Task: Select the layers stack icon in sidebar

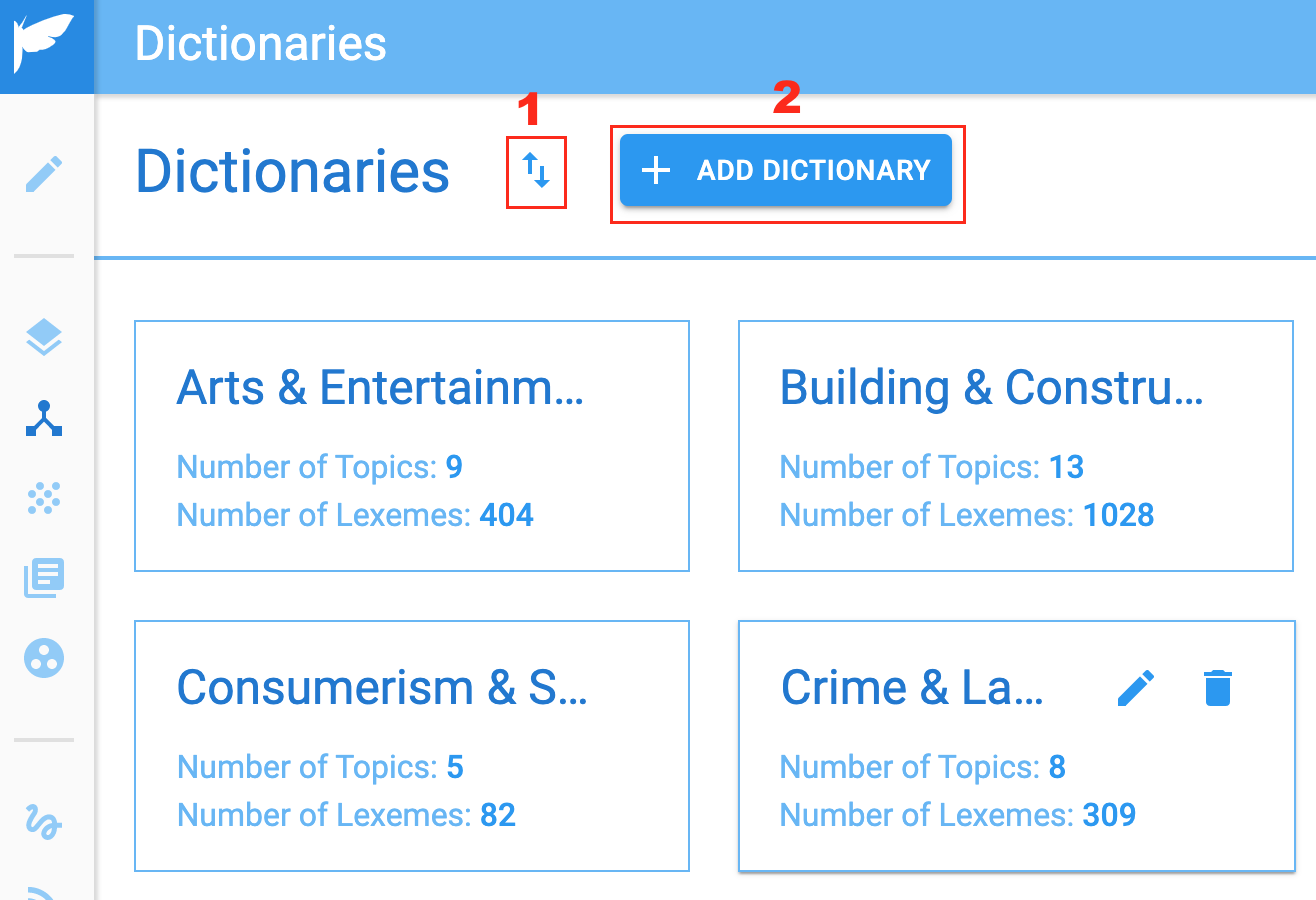Action: tap(44, 339)
